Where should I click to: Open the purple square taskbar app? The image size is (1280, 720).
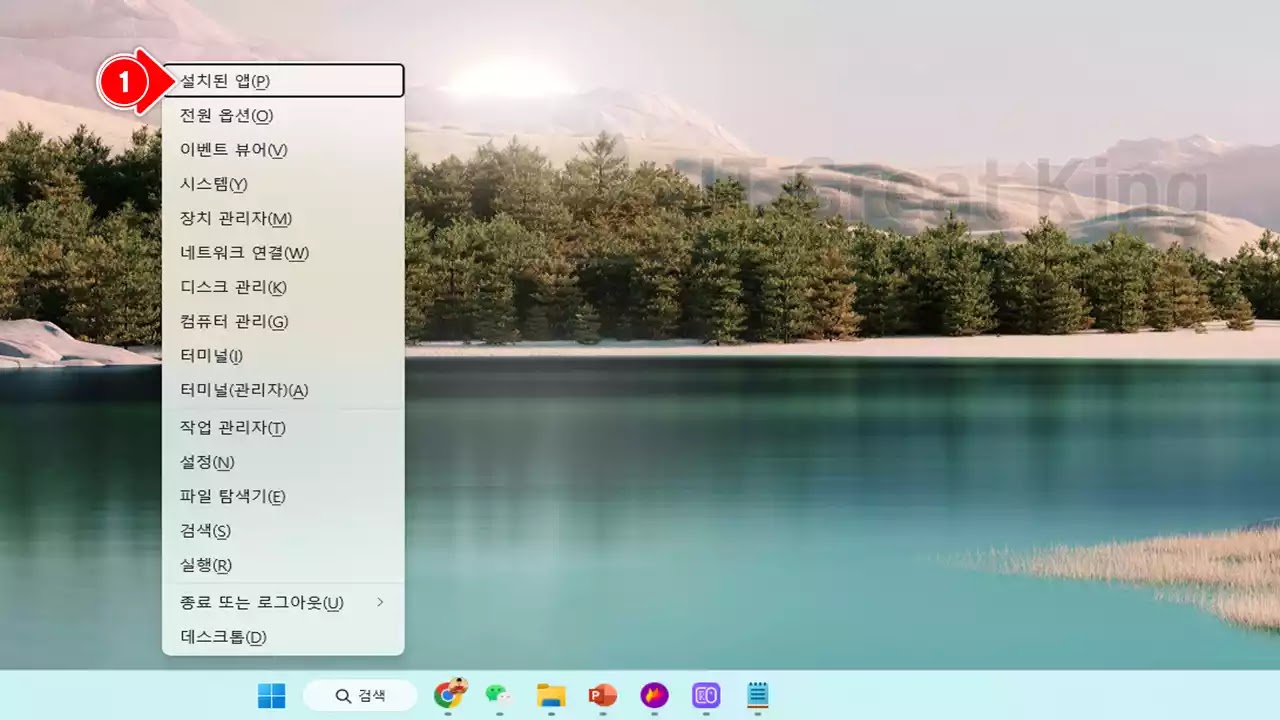(x=706, y=695)
